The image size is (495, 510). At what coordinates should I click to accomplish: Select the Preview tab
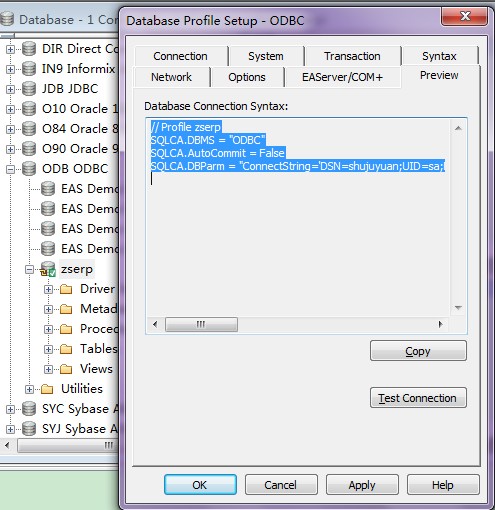[439, 76]
